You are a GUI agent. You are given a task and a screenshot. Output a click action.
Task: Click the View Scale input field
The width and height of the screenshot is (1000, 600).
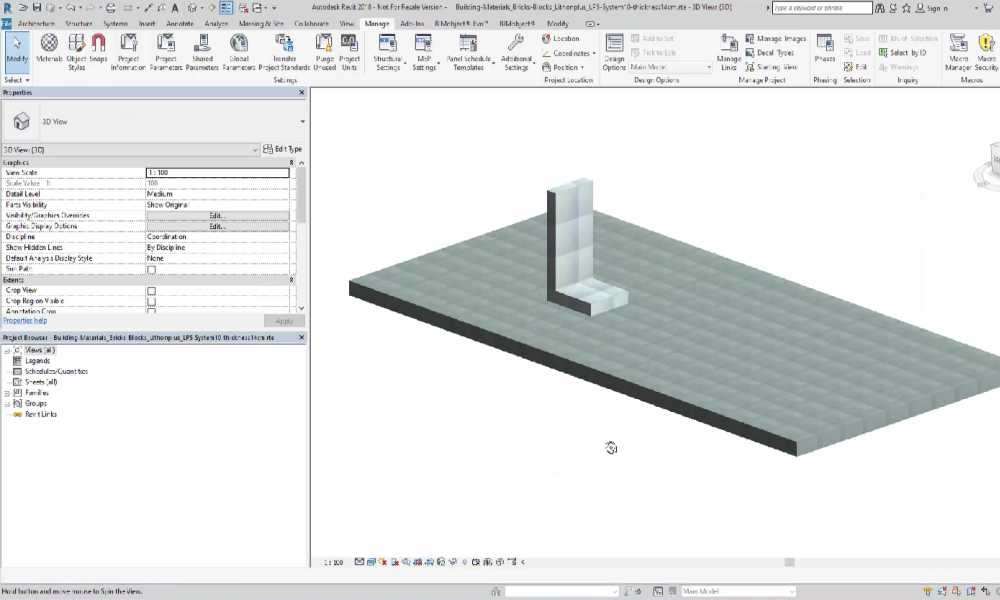tap(217, 173)
